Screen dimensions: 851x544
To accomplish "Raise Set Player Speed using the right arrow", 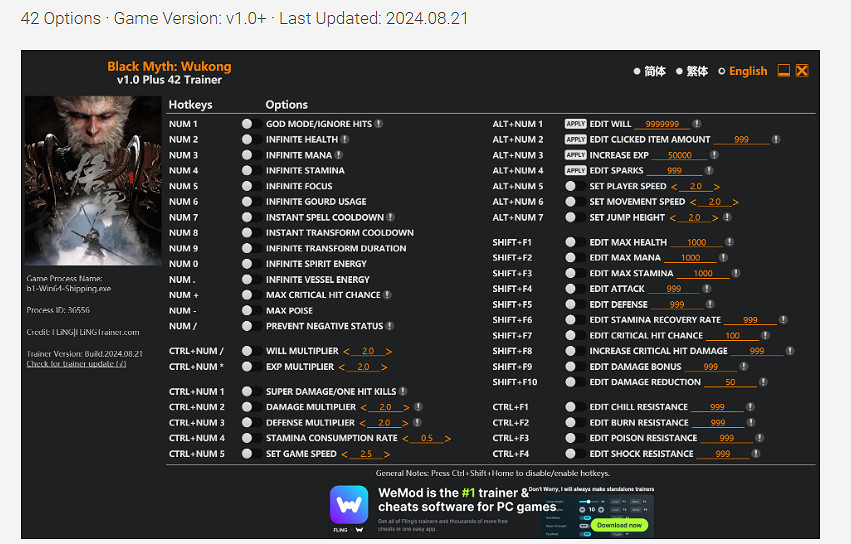I will click(717, 186).
